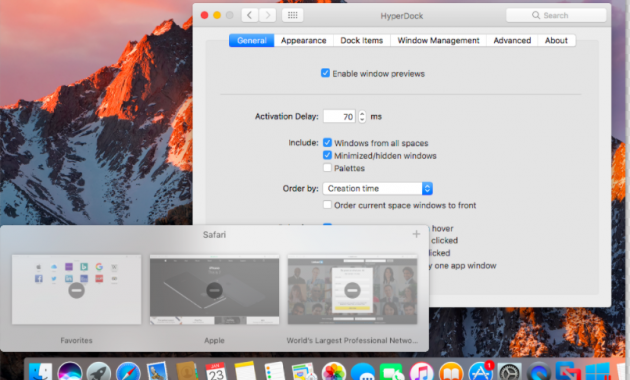630x380 pixels.
Task: Open the Windows logo icon in dock
Action: point(597,372)
